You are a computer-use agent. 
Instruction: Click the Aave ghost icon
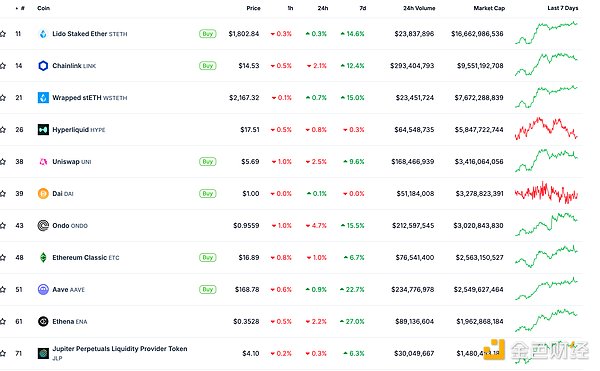point(43,290)
